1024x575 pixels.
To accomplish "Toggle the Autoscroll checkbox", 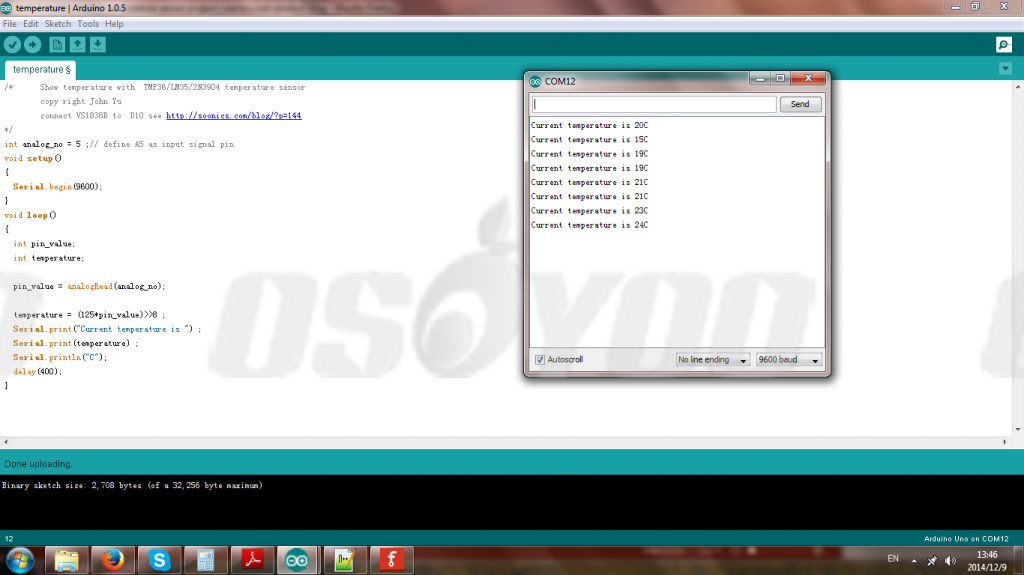I will 540,360.
